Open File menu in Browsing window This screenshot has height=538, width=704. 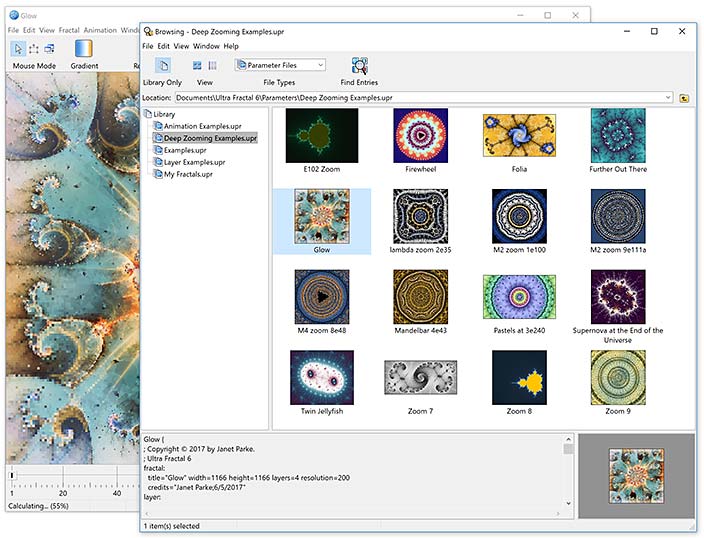[x=148, y=46]
